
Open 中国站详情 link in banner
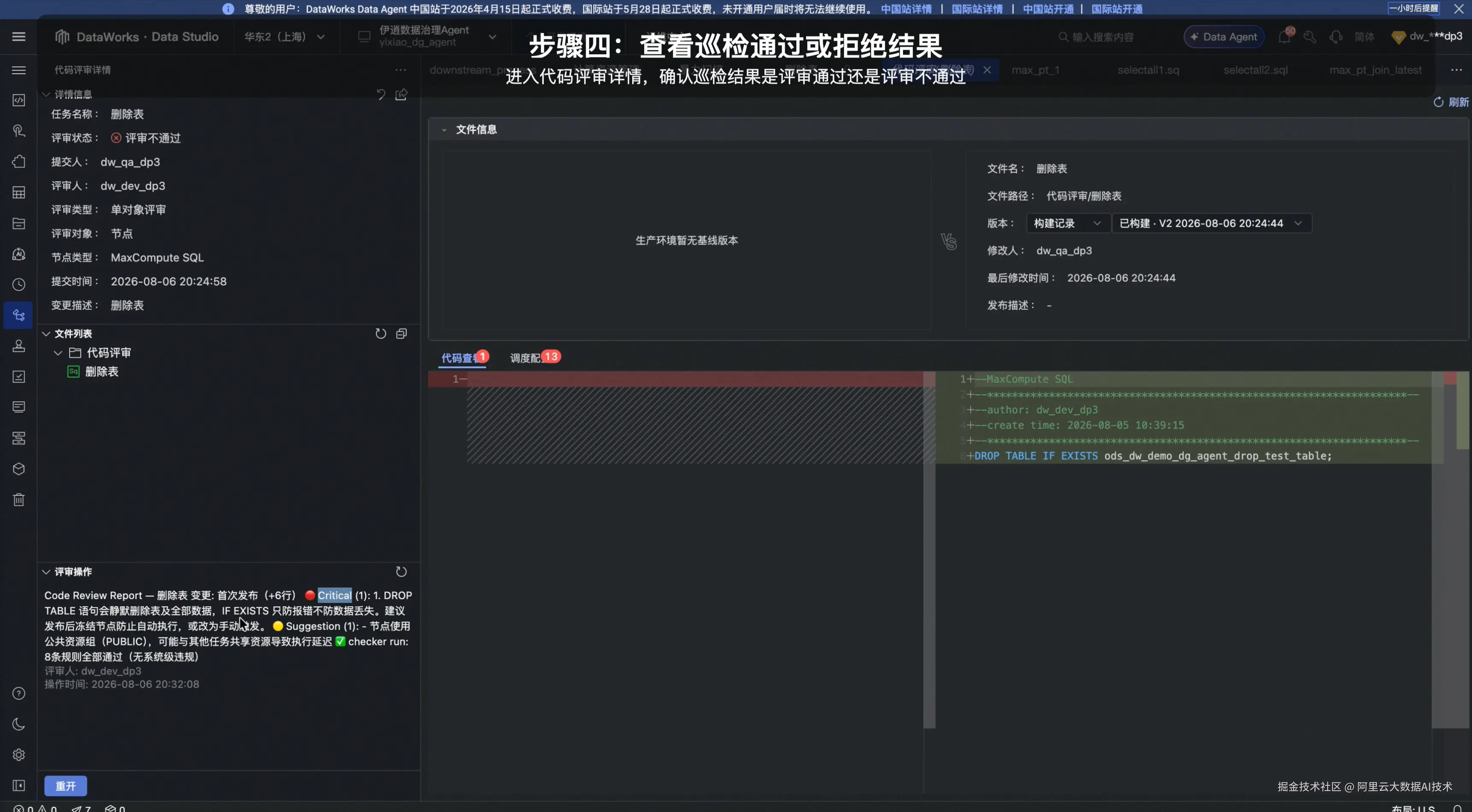(x=906, y=9)
